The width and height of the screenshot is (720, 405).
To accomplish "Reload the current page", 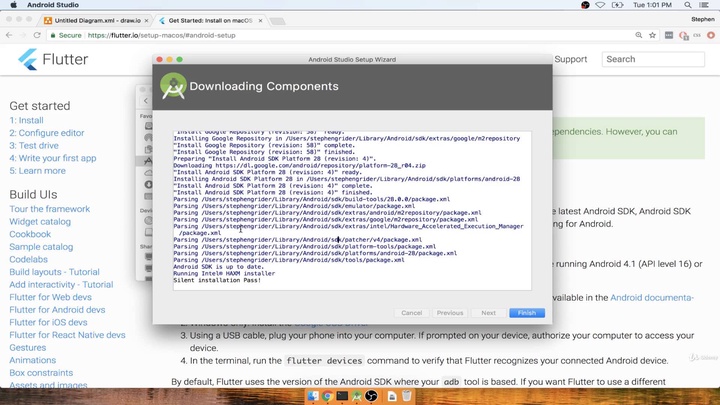I will [37, 35].
